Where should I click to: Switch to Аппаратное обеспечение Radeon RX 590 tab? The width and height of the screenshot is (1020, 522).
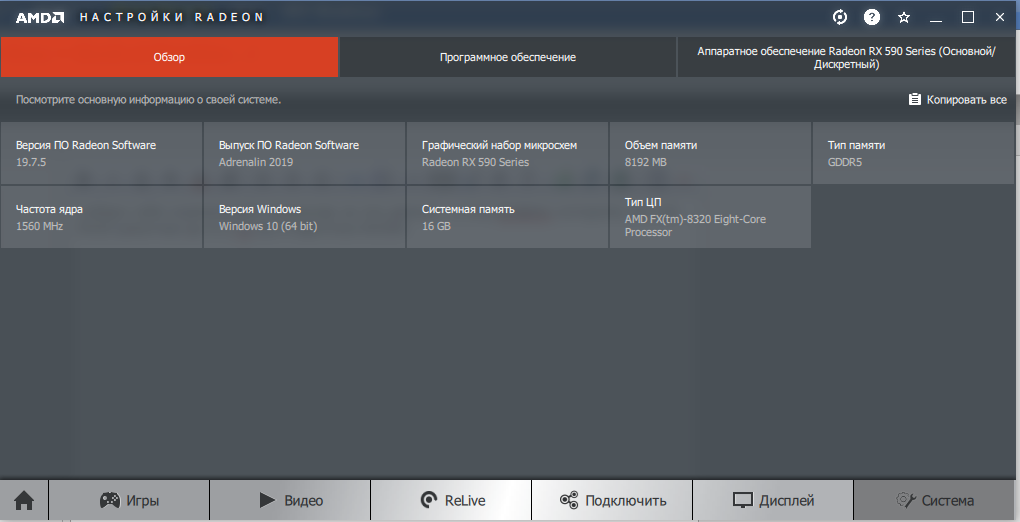[x=846, y=57]
